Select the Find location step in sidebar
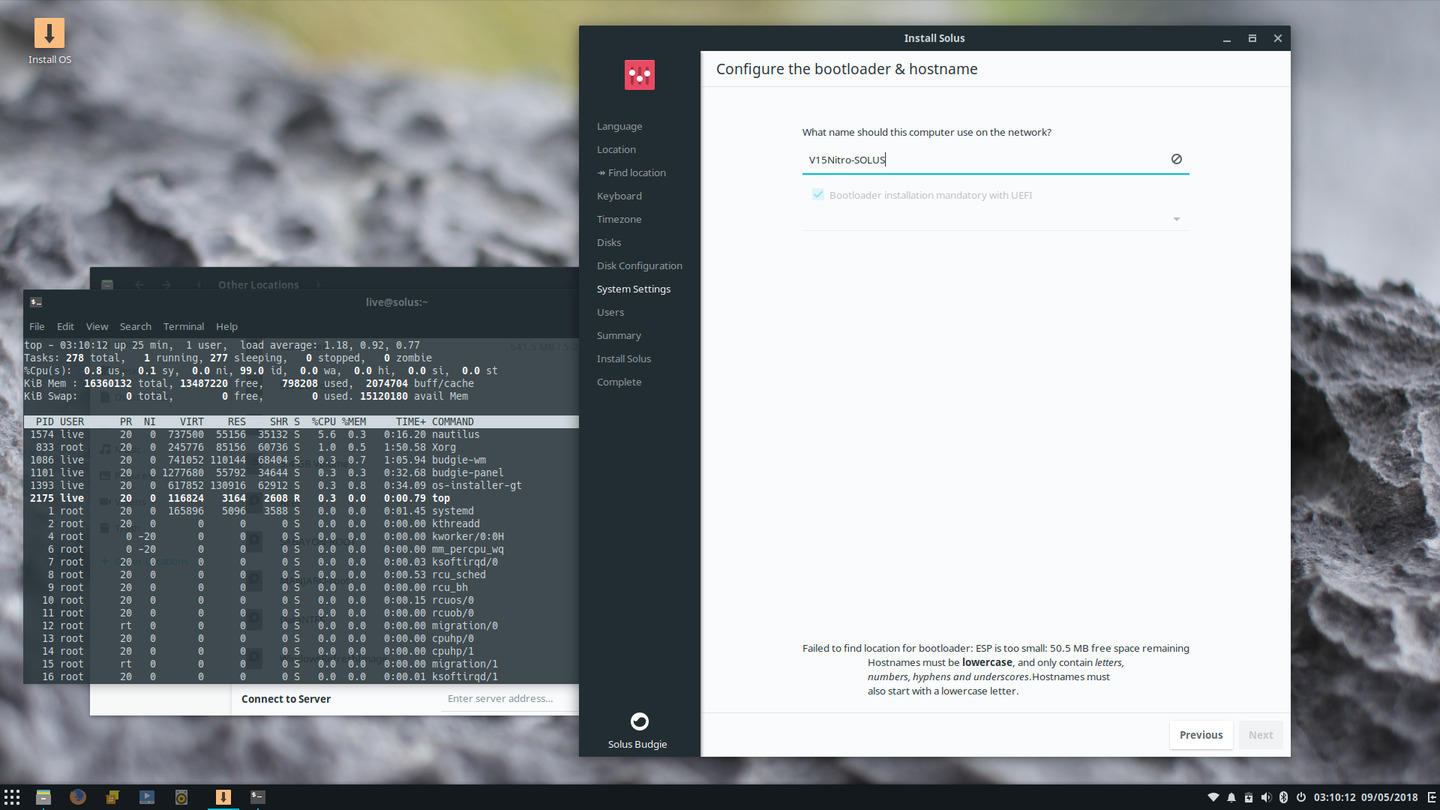This screenshot has width=1440, height=810. [631, 173]
